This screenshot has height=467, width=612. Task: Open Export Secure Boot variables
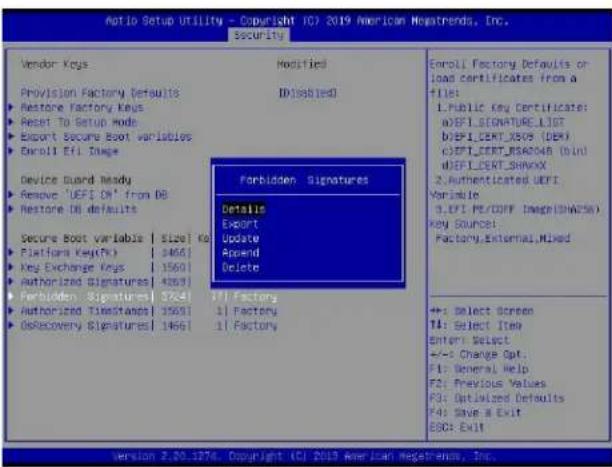(x=106, y=137)
